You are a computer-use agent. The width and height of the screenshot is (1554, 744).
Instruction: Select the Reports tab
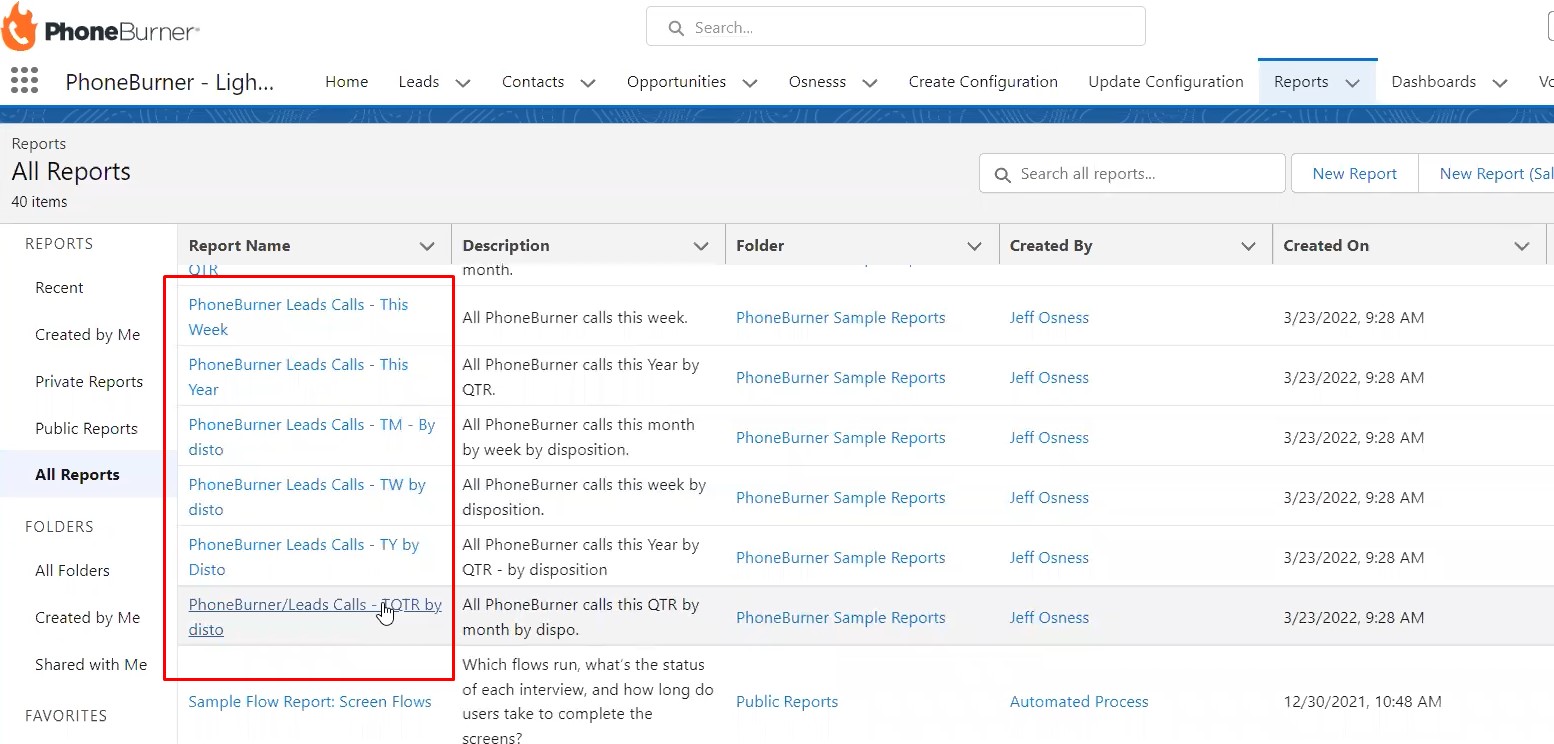tap(1301, 82)
